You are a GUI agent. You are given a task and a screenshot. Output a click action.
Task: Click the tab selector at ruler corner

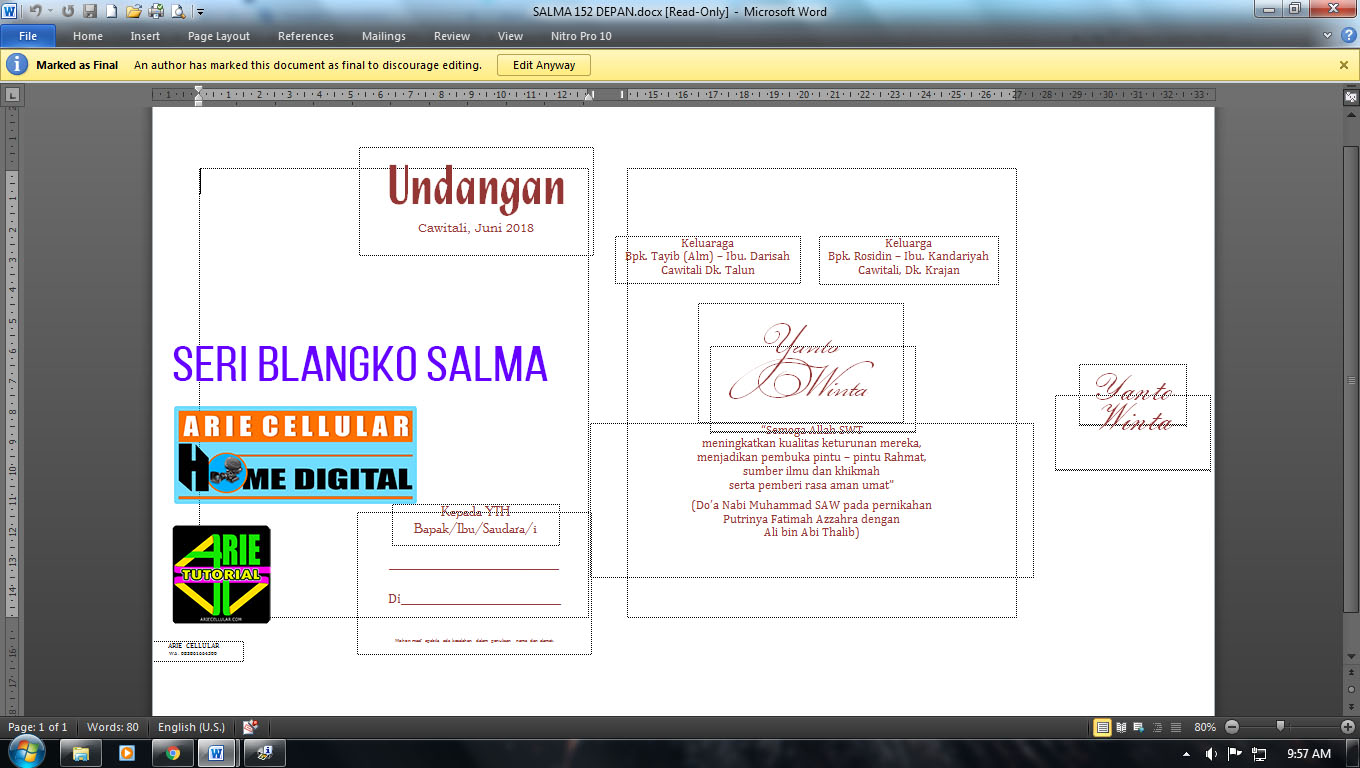12,95
